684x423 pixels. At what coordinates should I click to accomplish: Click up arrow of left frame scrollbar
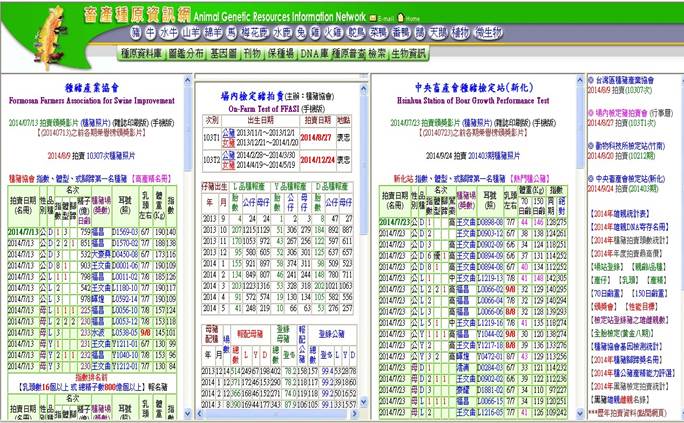(x=188, y=80)
